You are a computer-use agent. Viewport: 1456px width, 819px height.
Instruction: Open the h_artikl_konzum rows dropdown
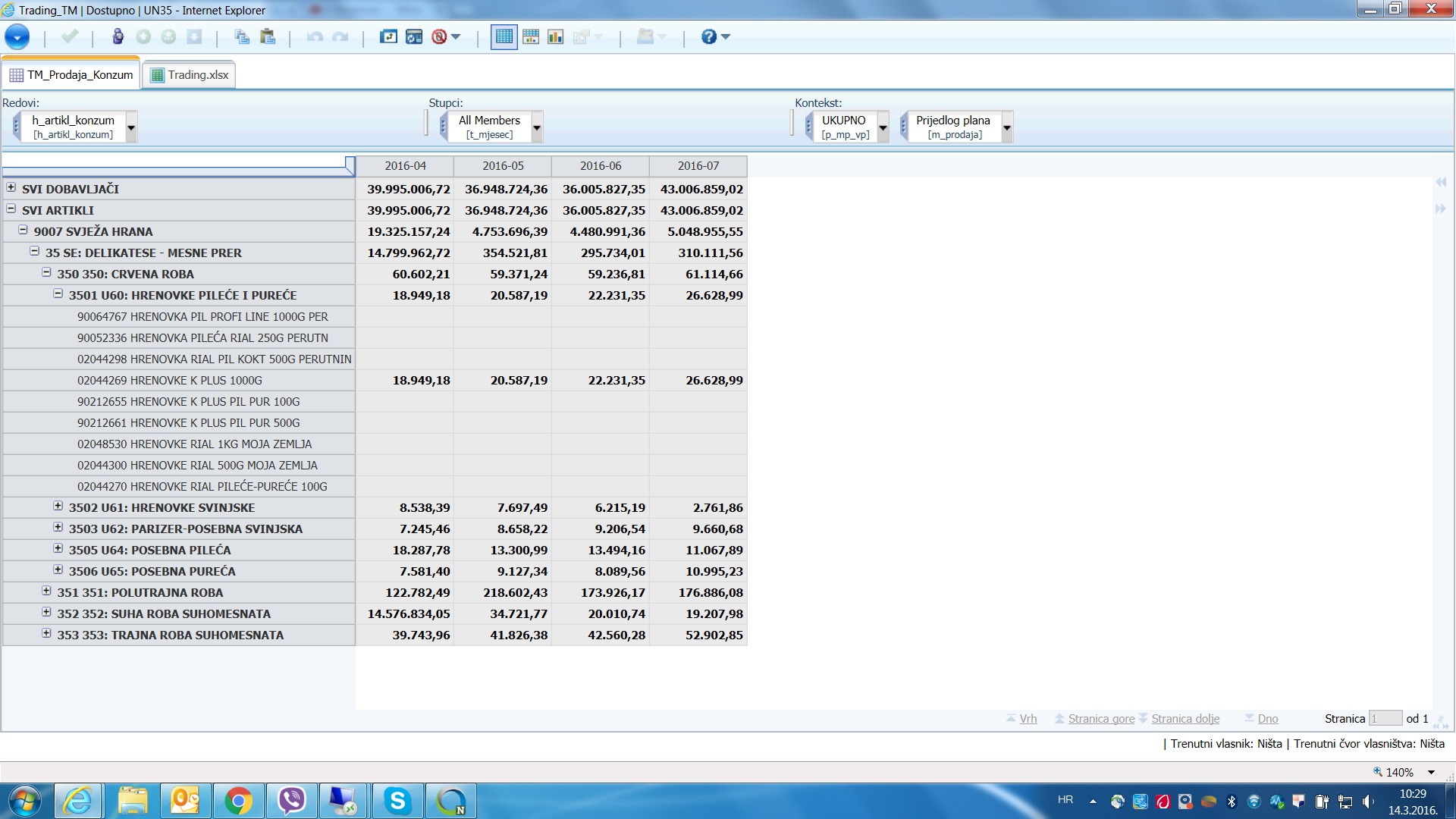(x=131, y=127)
